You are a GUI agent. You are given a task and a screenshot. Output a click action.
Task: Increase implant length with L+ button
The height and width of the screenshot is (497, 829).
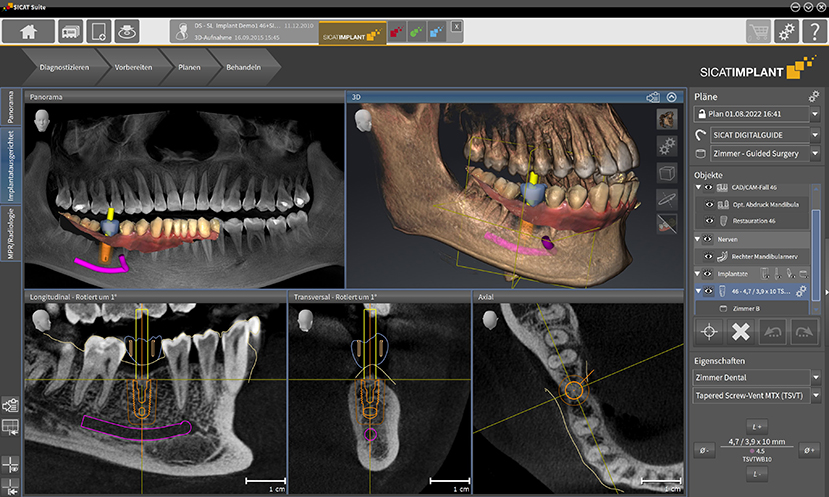(757, 426)
